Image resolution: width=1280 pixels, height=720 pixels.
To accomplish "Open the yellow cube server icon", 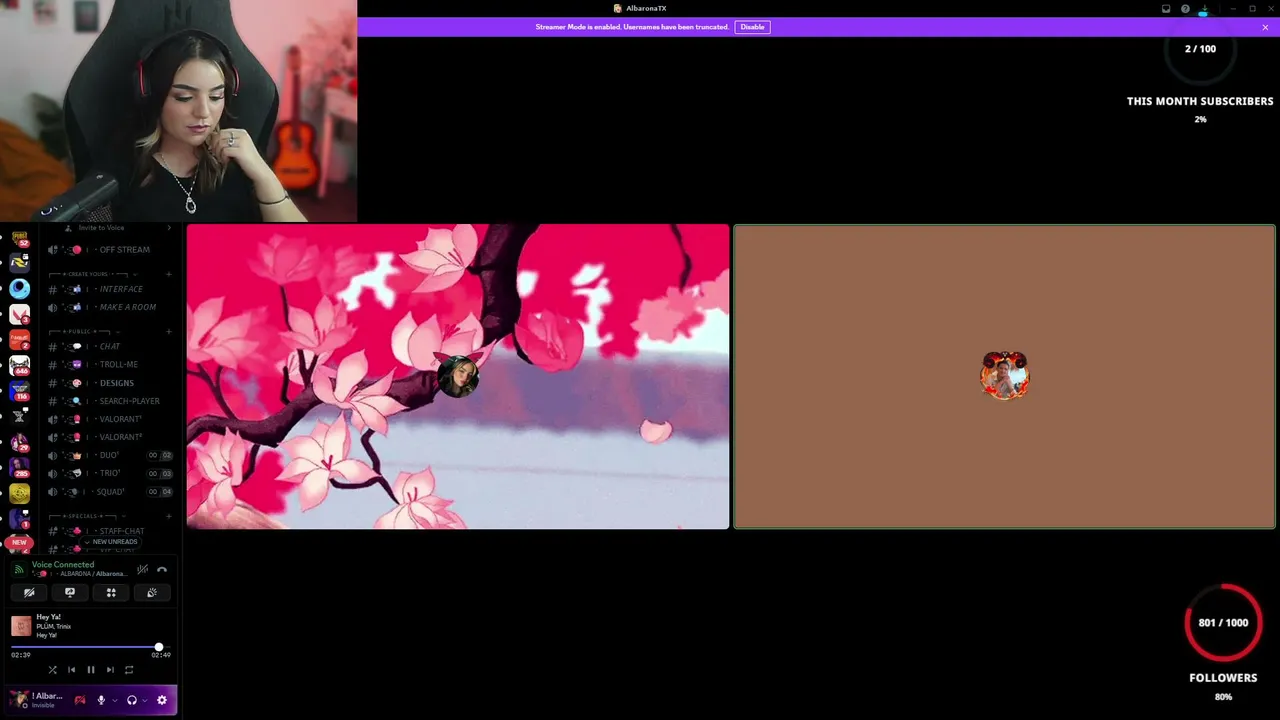I will 19,493.
